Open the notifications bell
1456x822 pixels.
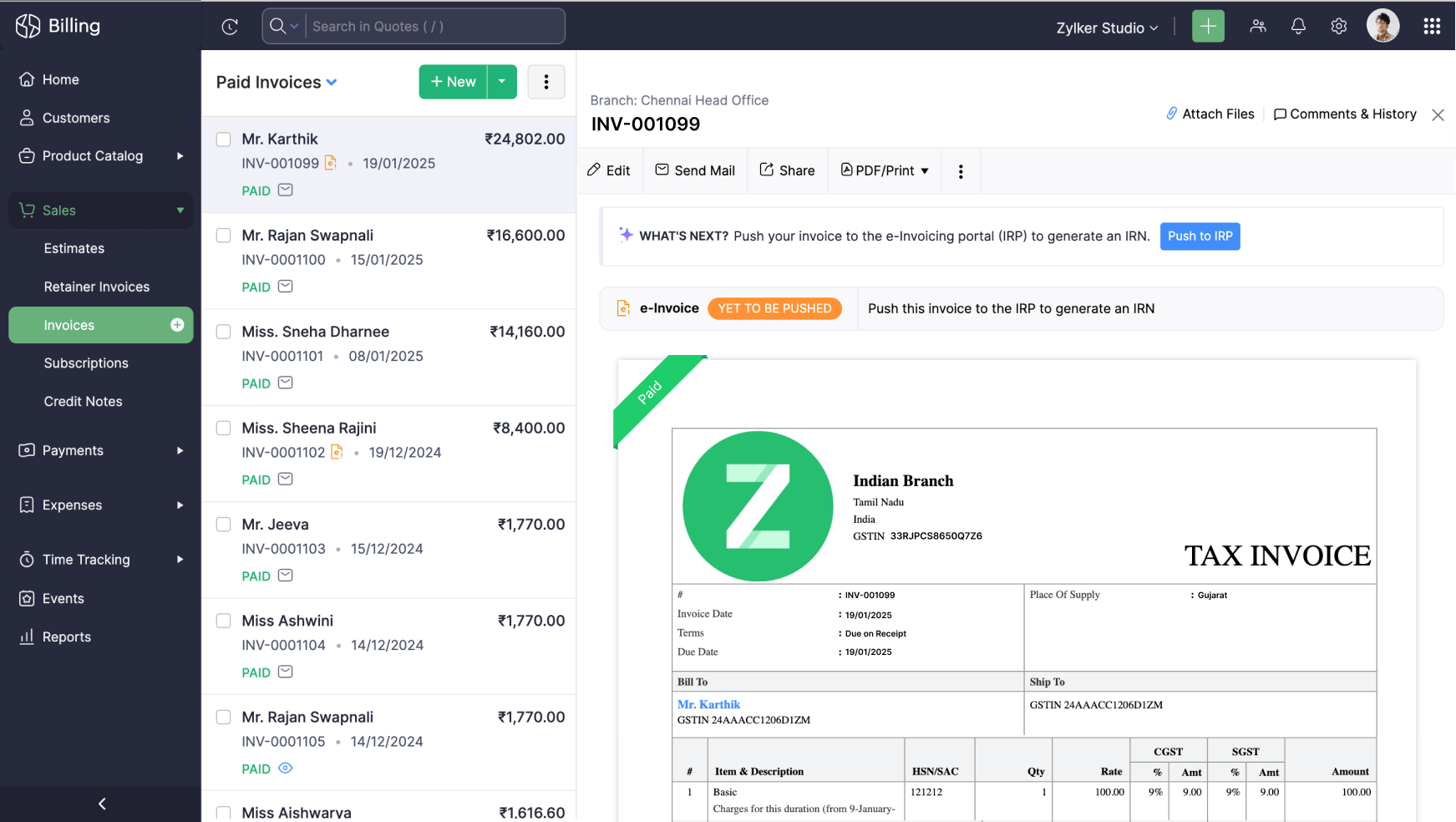click(1298, 27)
